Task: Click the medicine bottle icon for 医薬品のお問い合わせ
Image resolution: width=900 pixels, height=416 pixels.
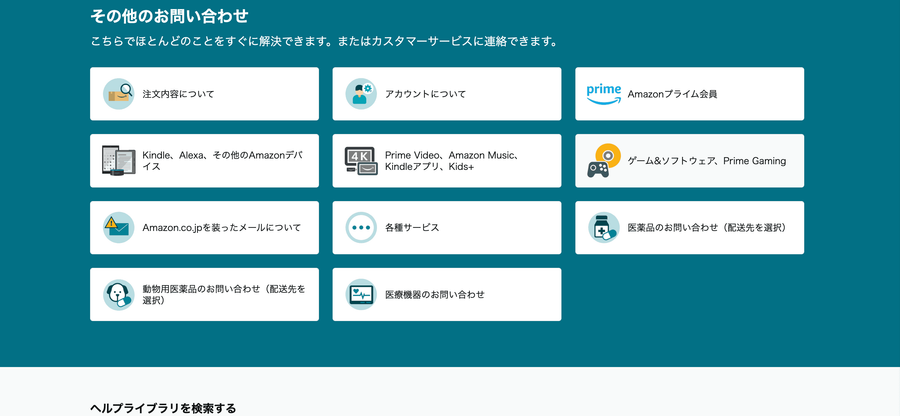Action: 604,228
